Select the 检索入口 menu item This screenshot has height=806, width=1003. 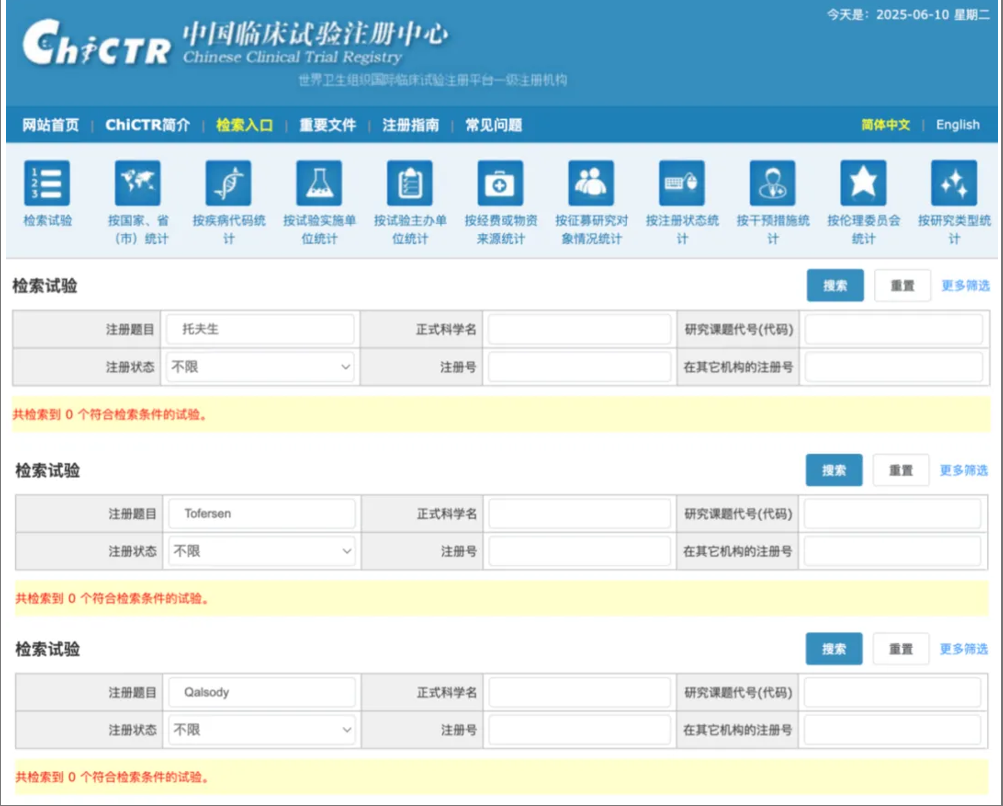[244, 125]
